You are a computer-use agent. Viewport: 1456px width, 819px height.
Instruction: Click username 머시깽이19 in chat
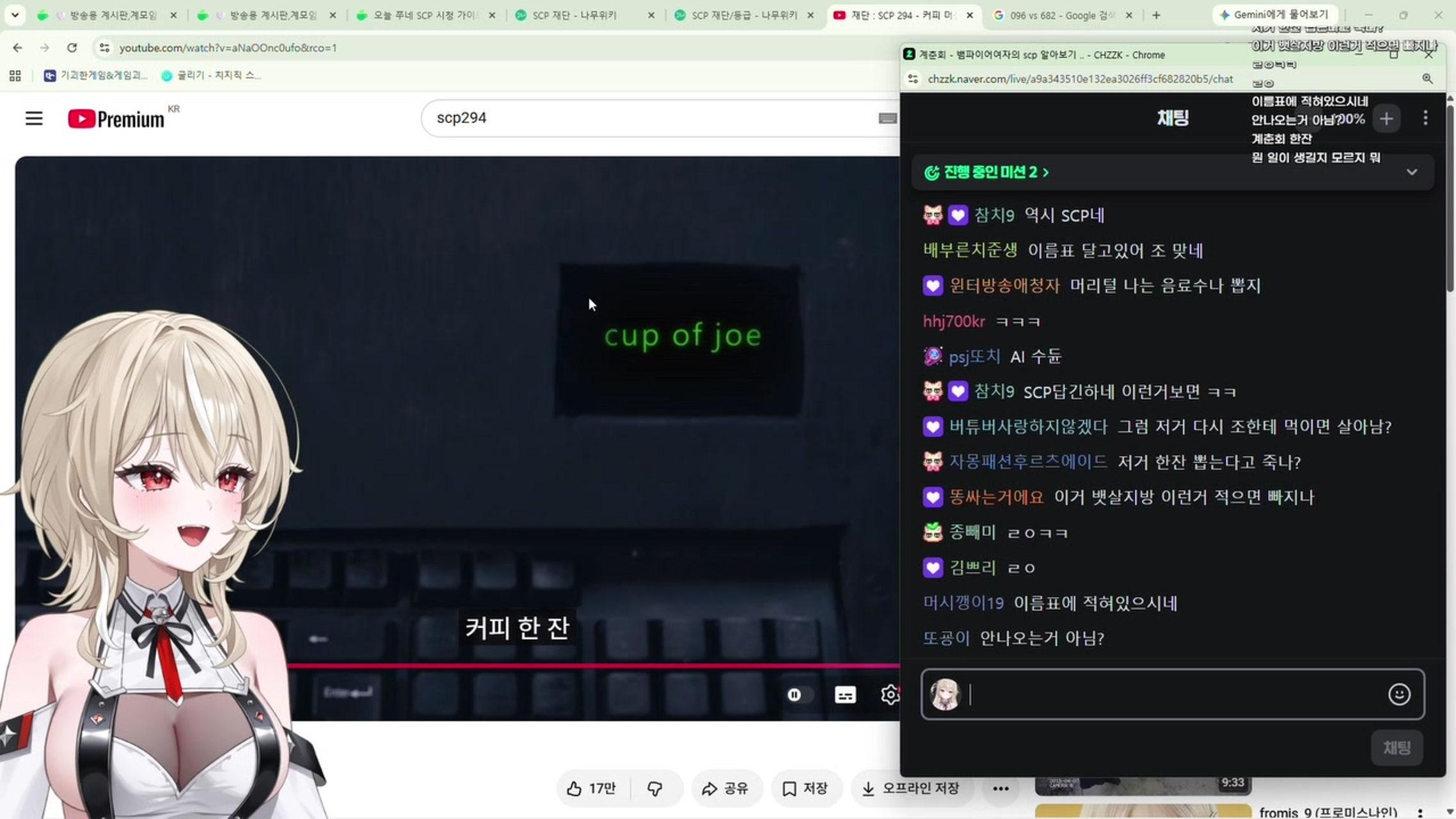pyautogui.click(x=963, y=603)
